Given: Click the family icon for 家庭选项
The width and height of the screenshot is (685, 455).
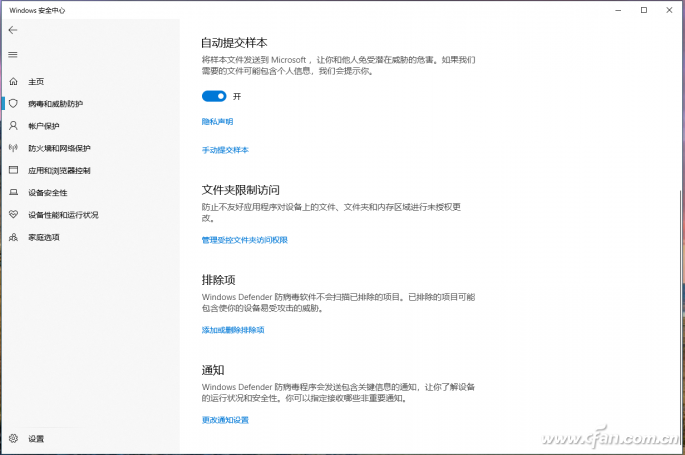Looking at the screenshot, I should click(x=14, y=237).
